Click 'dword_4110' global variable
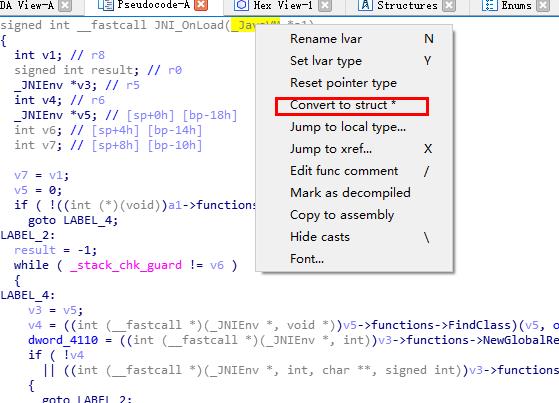The width and height of the screenshot is (559, 403). [x=63, y=340]
